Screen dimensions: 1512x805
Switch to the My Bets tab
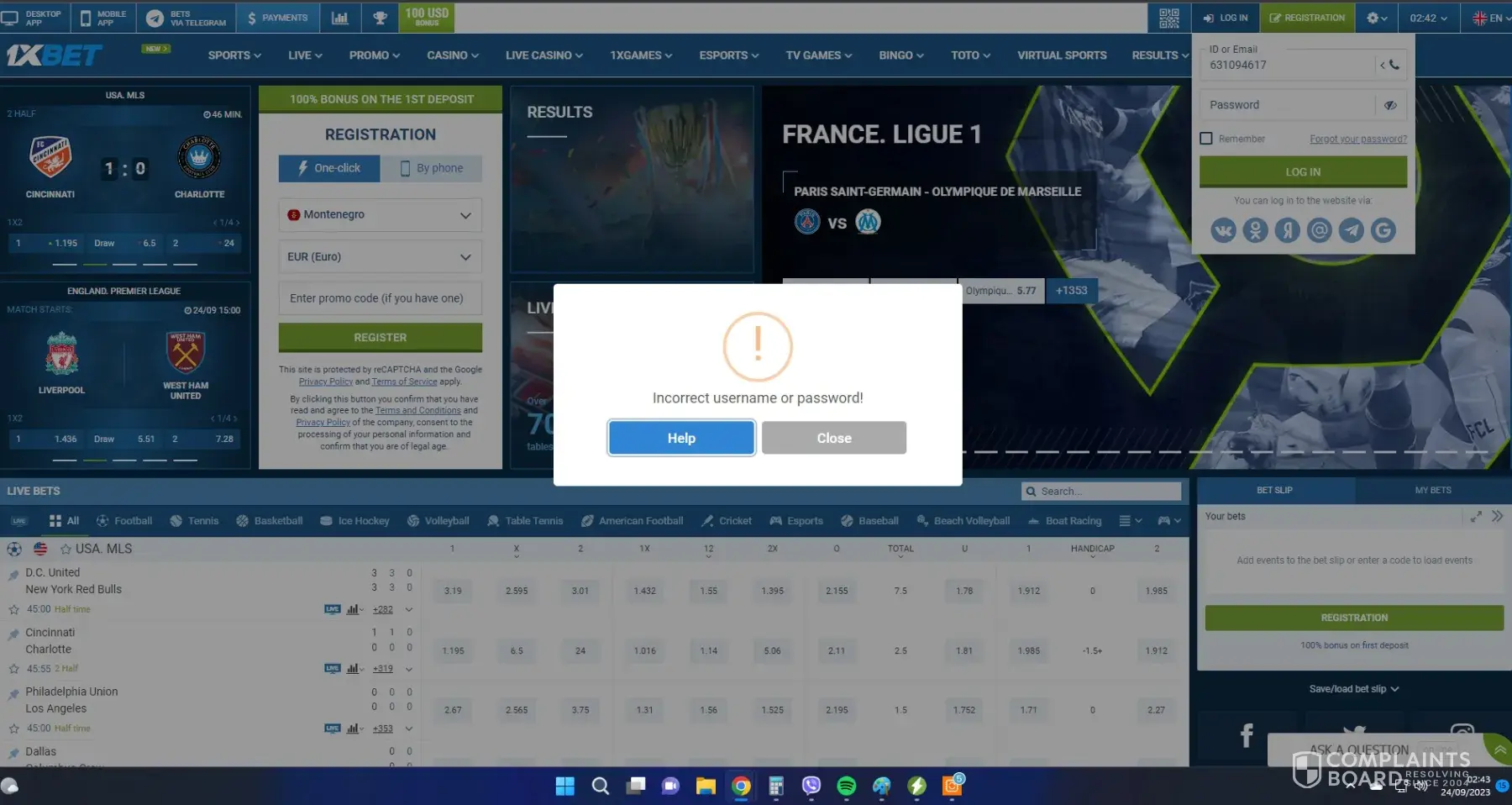click(x=1432, y=490)
